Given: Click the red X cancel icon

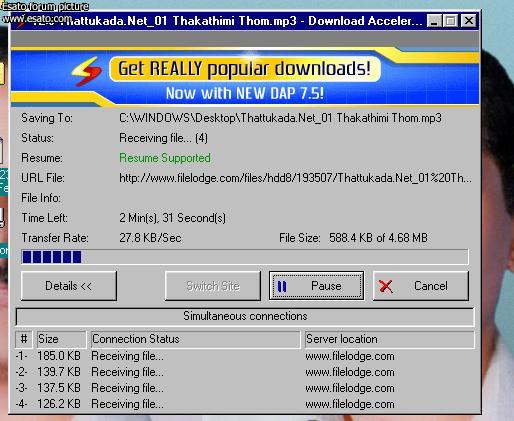Looking at the screenshot, I should click(386, 286).
